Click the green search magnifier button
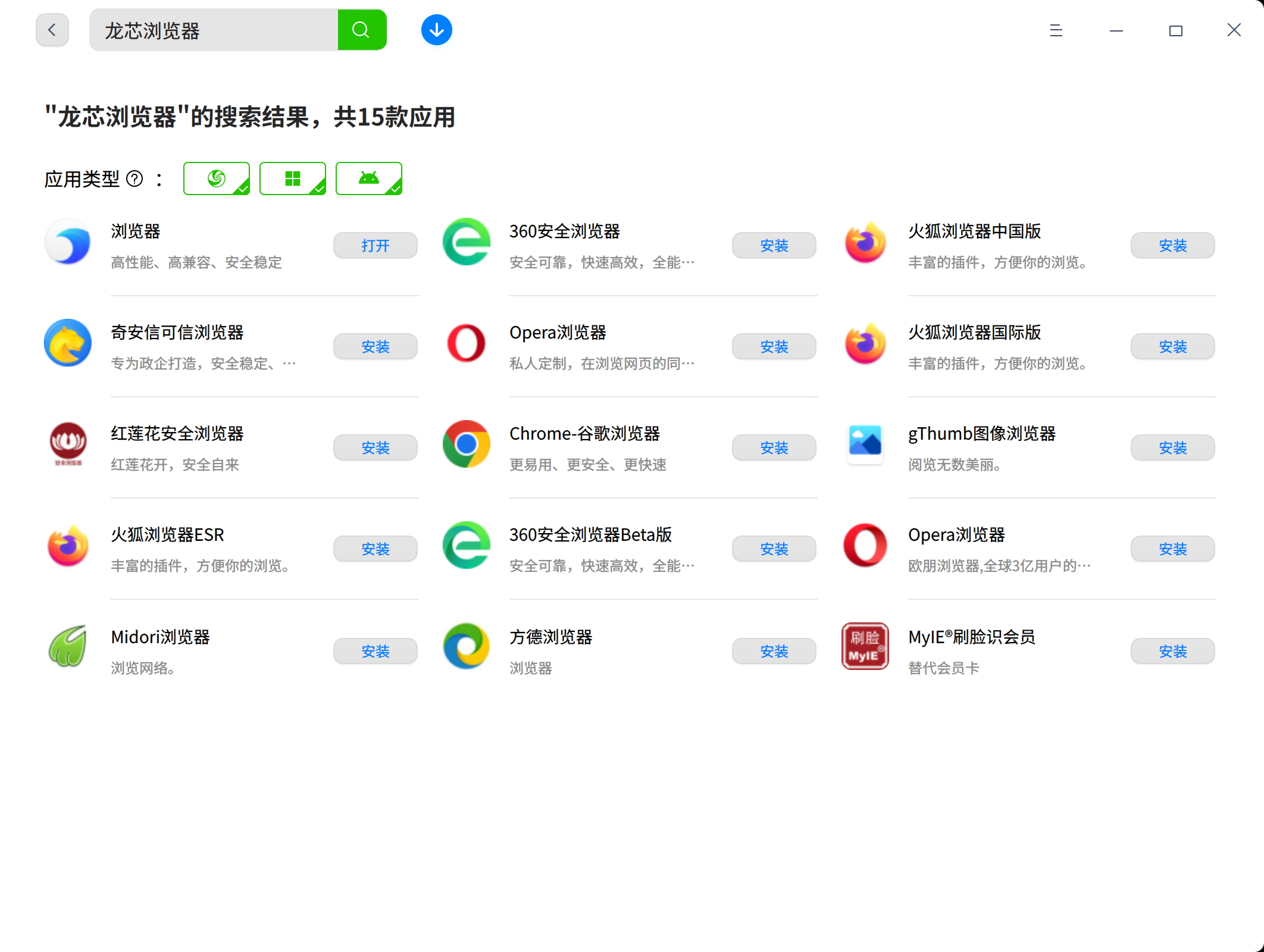This screenshot has height=952, width=1264. tap(362, 30)
